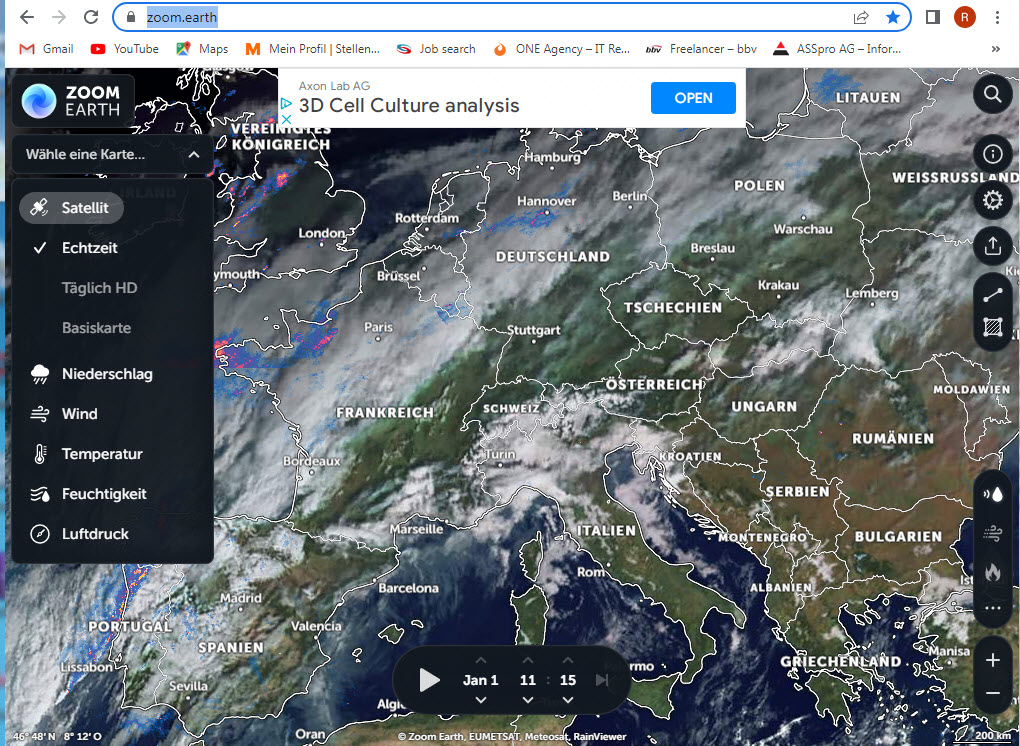Go back in browser history
Image resolution: width=1020 pixels, height=746 pixels.
click(x=27, y=17)
